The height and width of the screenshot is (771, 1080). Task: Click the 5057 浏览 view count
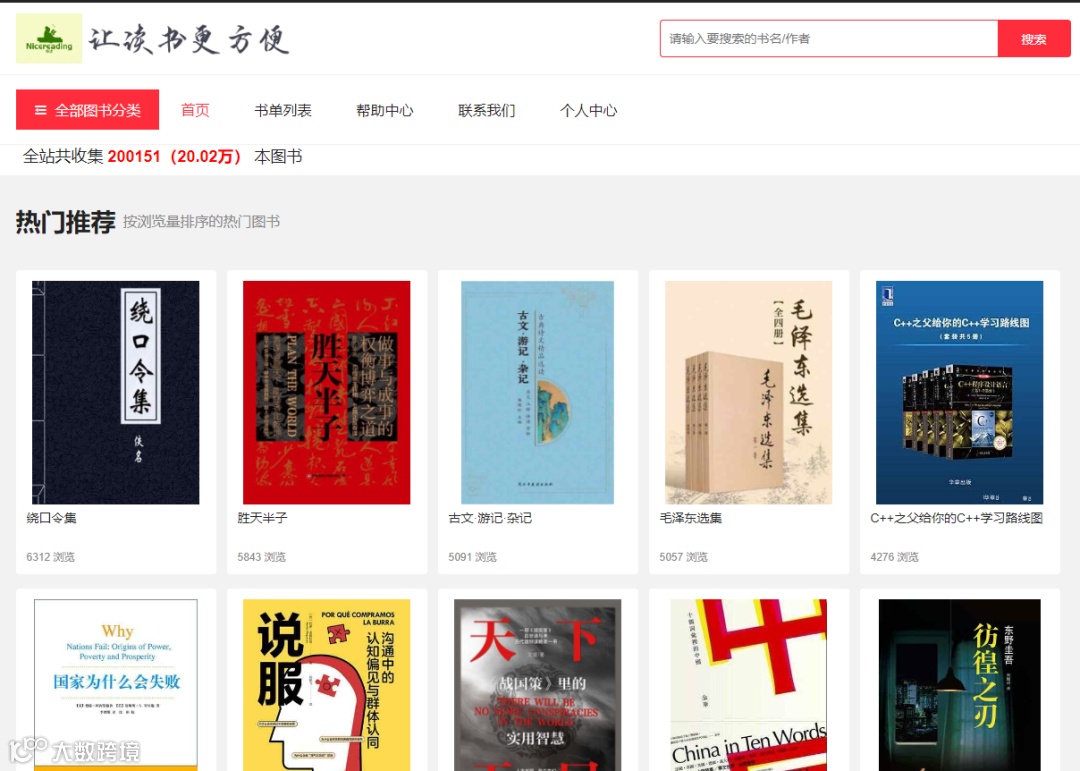[683, 557]
